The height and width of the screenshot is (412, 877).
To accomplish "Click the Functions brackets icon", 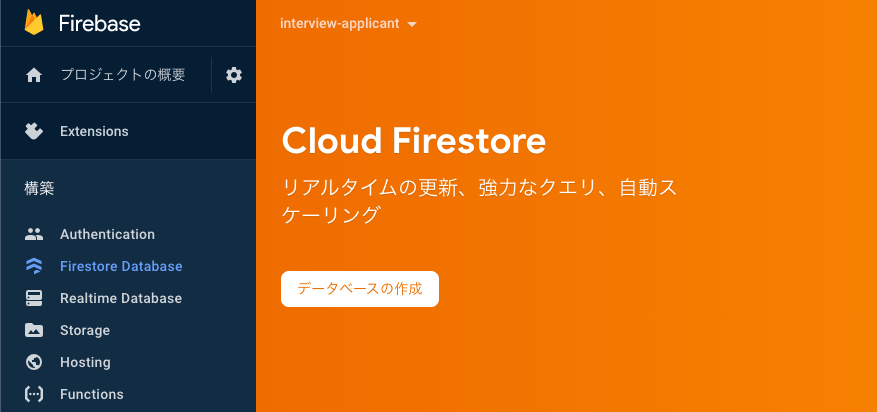I will pos(34,394).
